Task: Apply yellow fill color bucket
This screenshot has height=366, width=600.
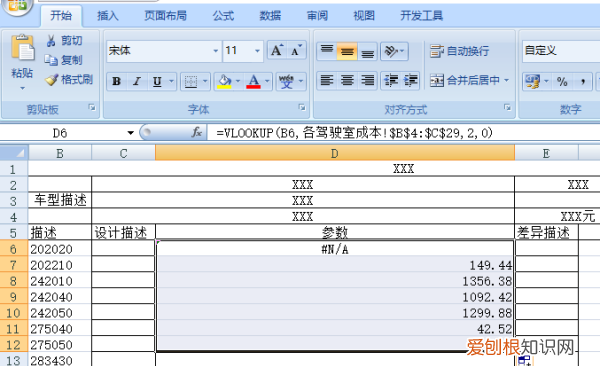Action: tap(224, 81)
